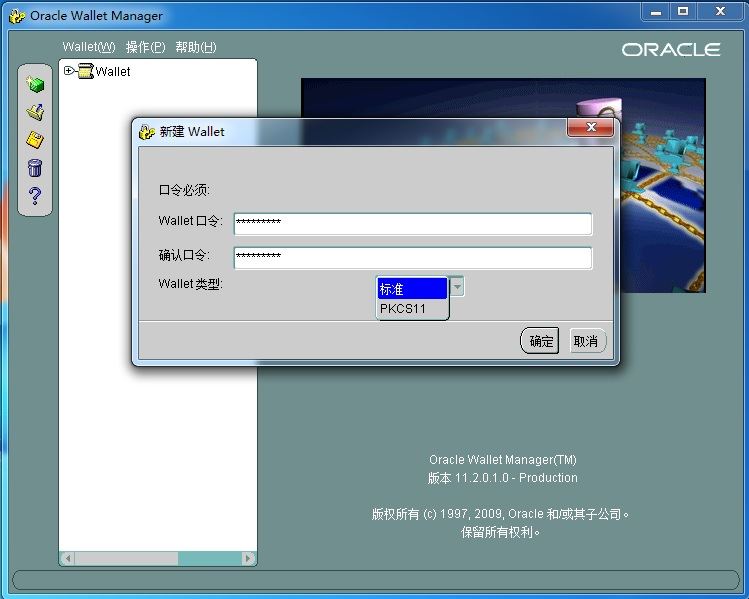Confirm with the 确定 button
Viewport: 749px width, 599px height.
click(x=540, y=341)
